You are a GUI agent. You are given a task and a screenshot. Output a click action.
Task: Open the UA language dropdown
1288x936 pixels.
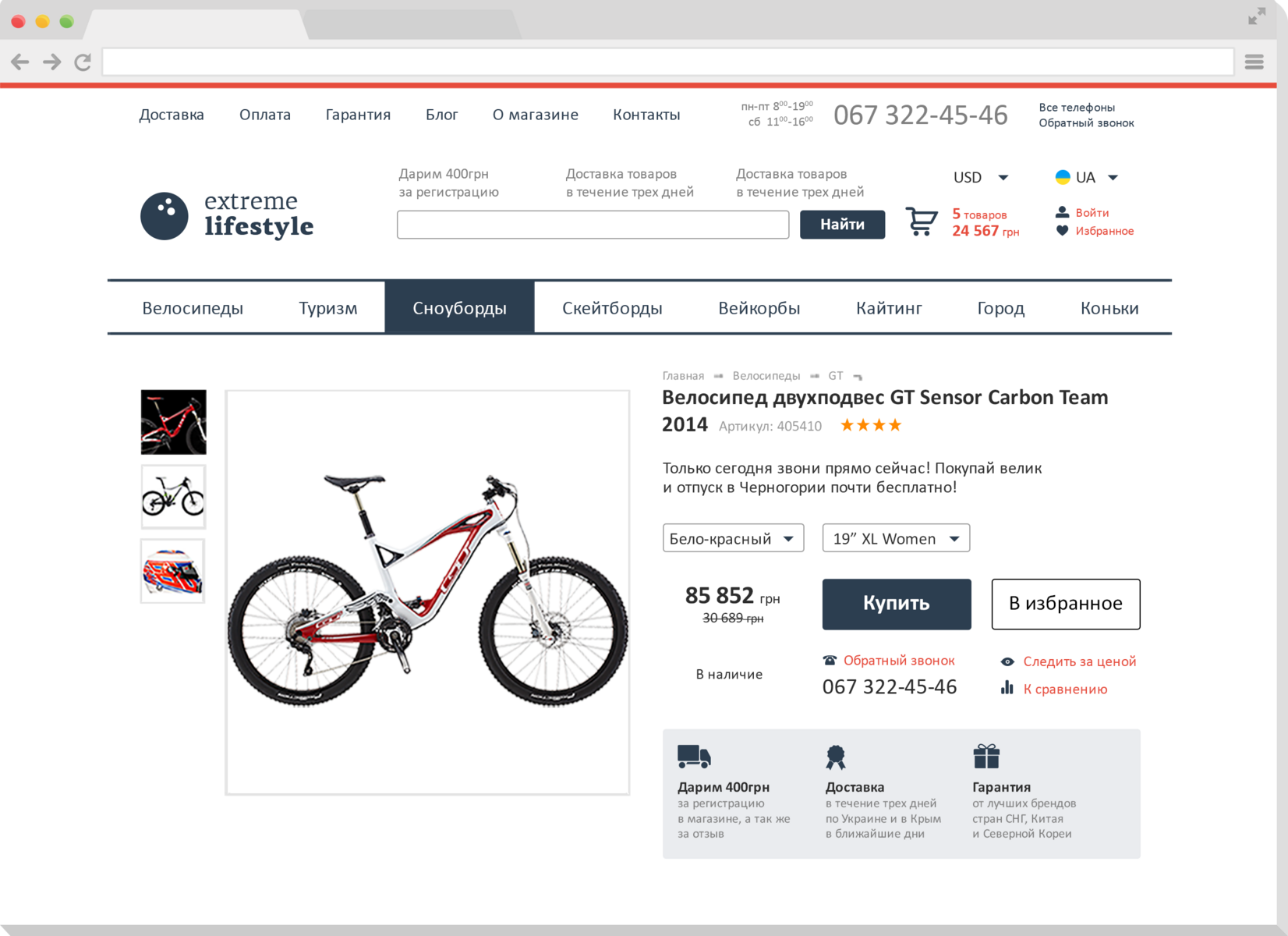pos(1087,177)
